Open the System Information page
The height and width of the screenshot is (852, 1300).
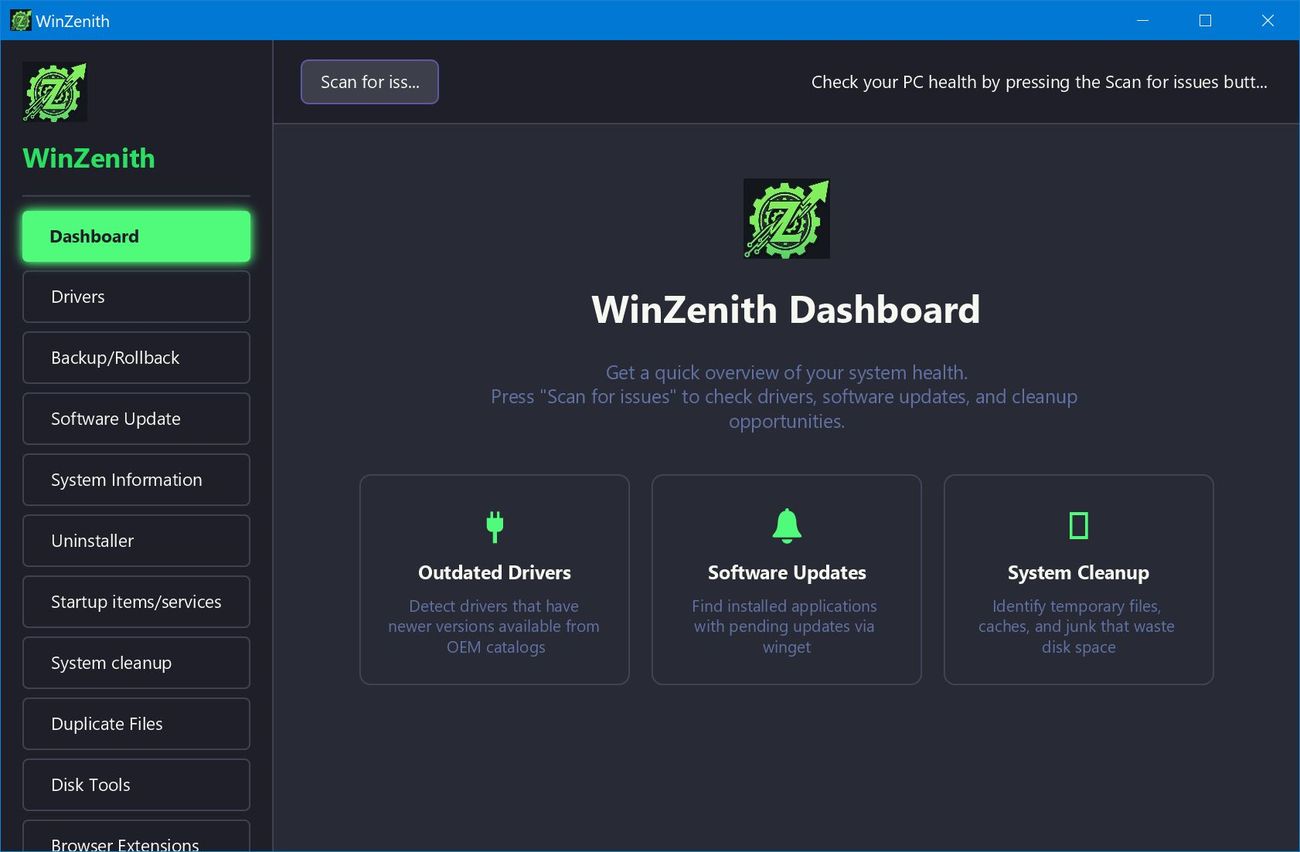[136, 480]
